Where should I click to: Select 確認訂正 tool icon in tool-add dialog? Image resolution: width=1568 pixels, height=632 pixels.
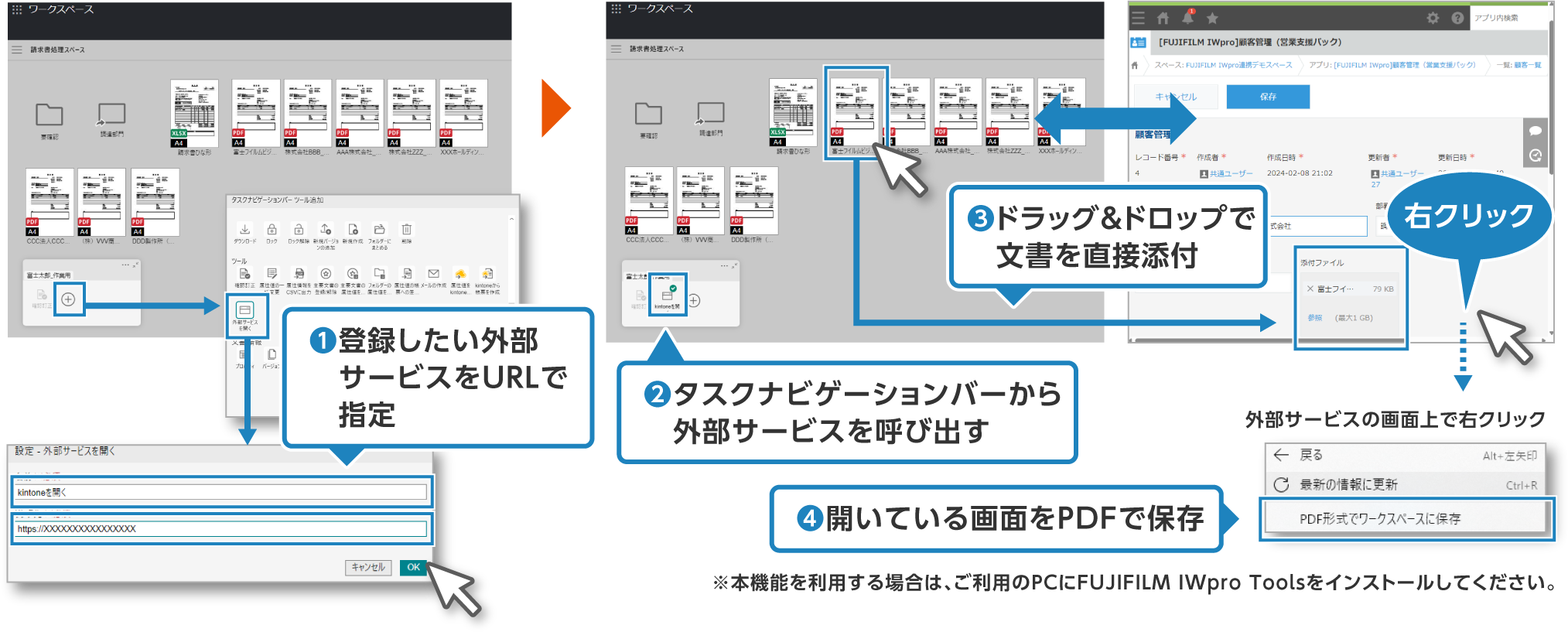pos(244,274)
